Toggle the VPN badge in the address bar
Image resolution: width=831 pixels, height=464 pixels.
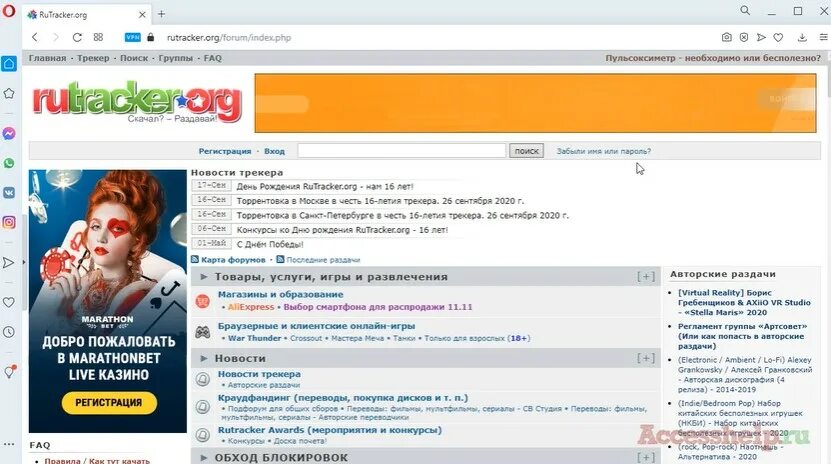pyautogui.click(x=132, y=37)
